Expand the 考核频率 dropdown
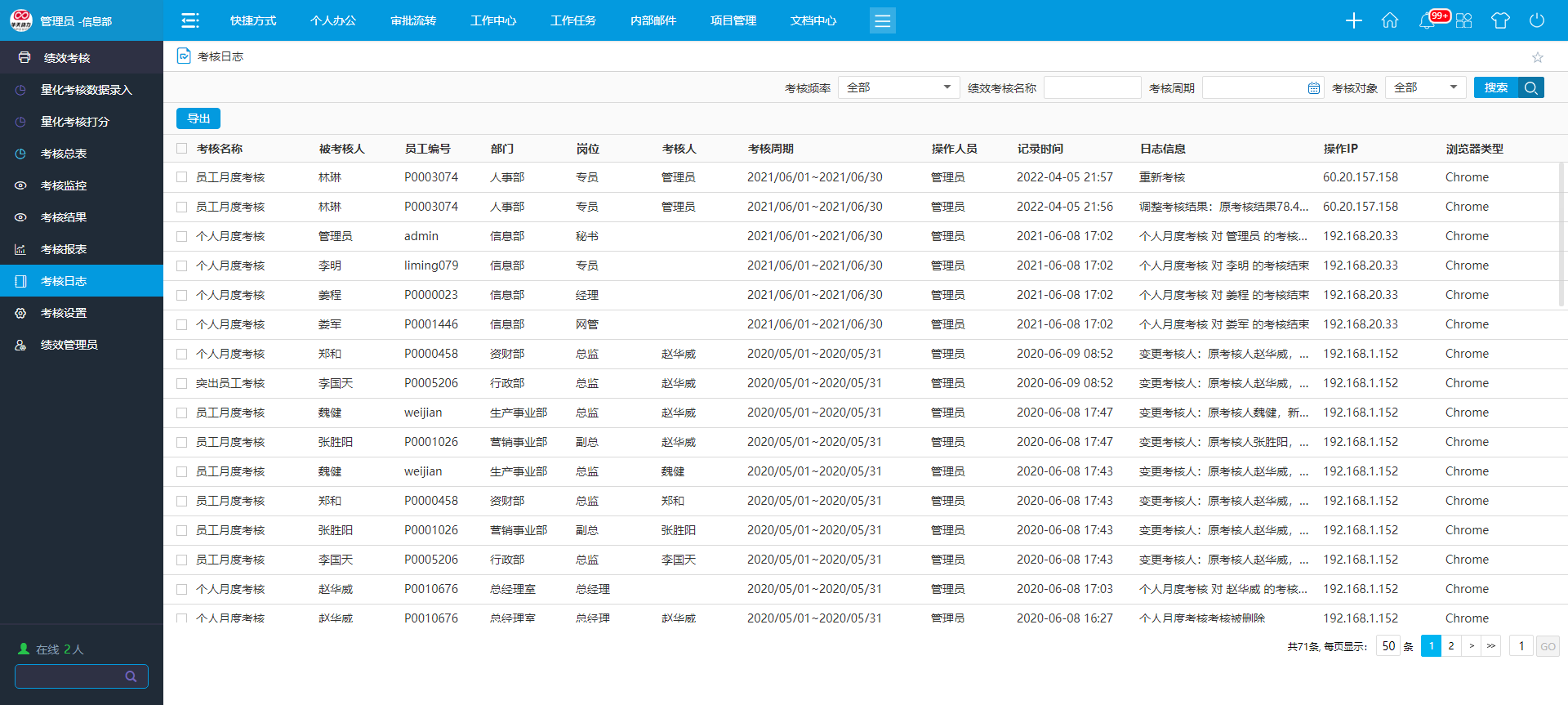Viewport: 1568px width, 705px height. 898,87
